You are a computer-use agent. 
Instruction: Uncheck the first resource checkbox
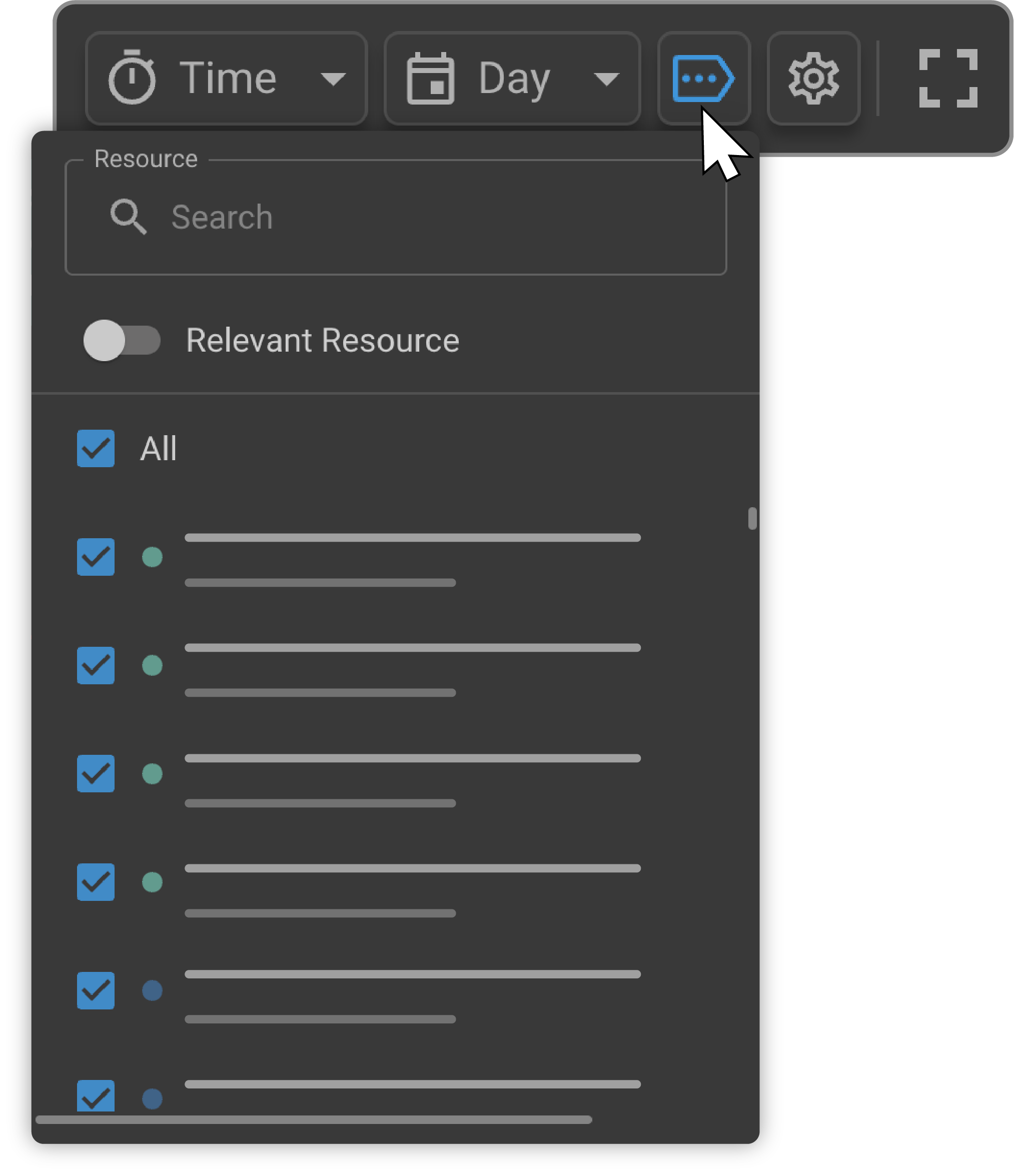[x=96, y=558]
